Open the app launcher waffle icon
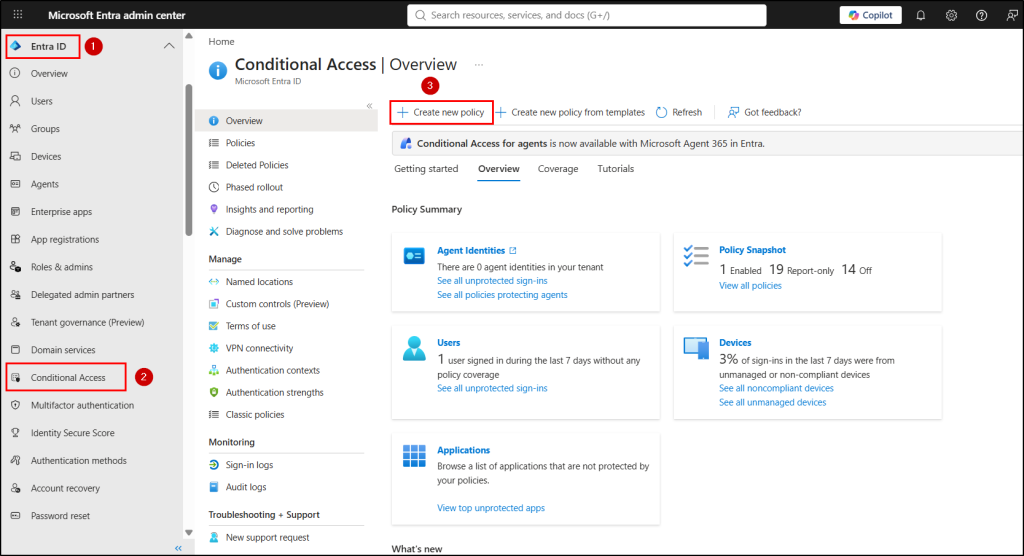The height and width of the screenshot is (556, 1024). pos(18,14)
